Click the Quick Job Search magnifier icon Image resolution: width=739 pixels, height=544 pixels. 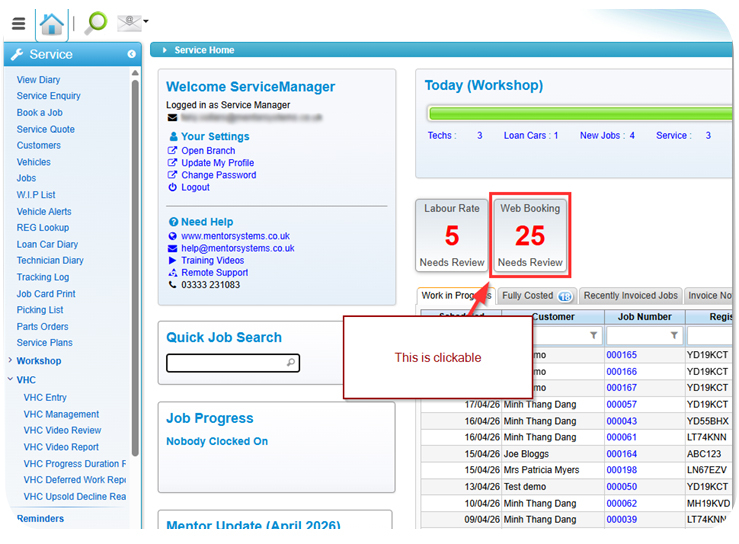pyautogui.click(x=290, y=363)
